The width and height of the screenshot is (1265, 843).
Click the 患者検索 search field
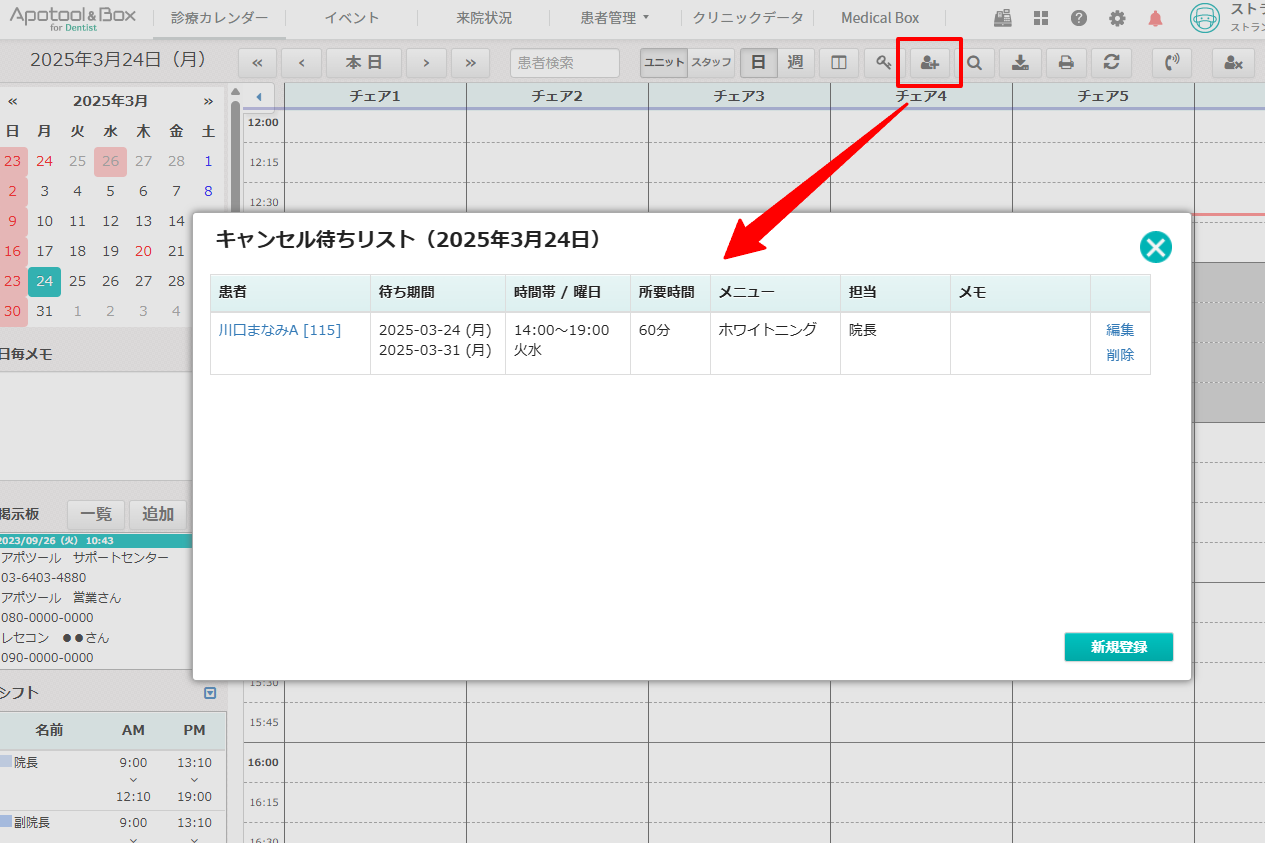[565, 63]
